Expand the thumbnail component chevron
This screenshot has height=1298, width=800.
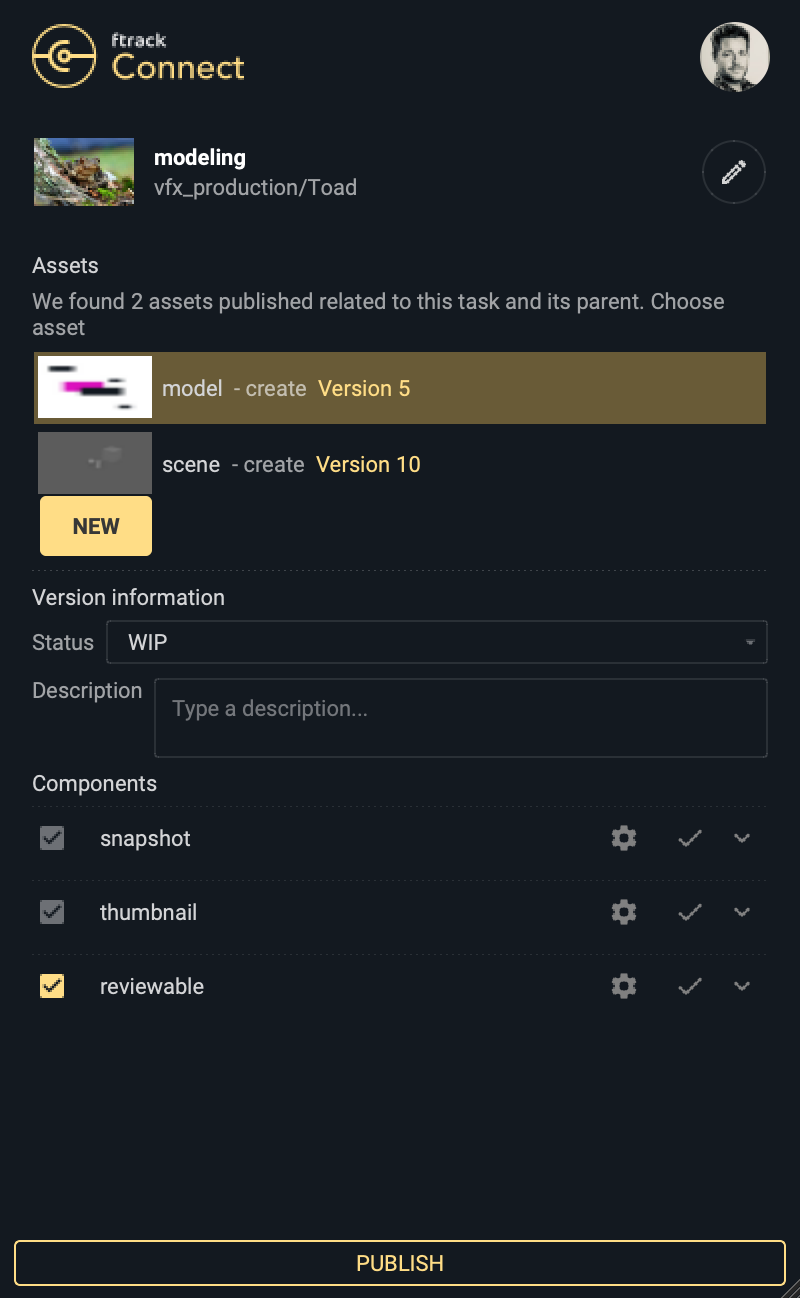742,912
